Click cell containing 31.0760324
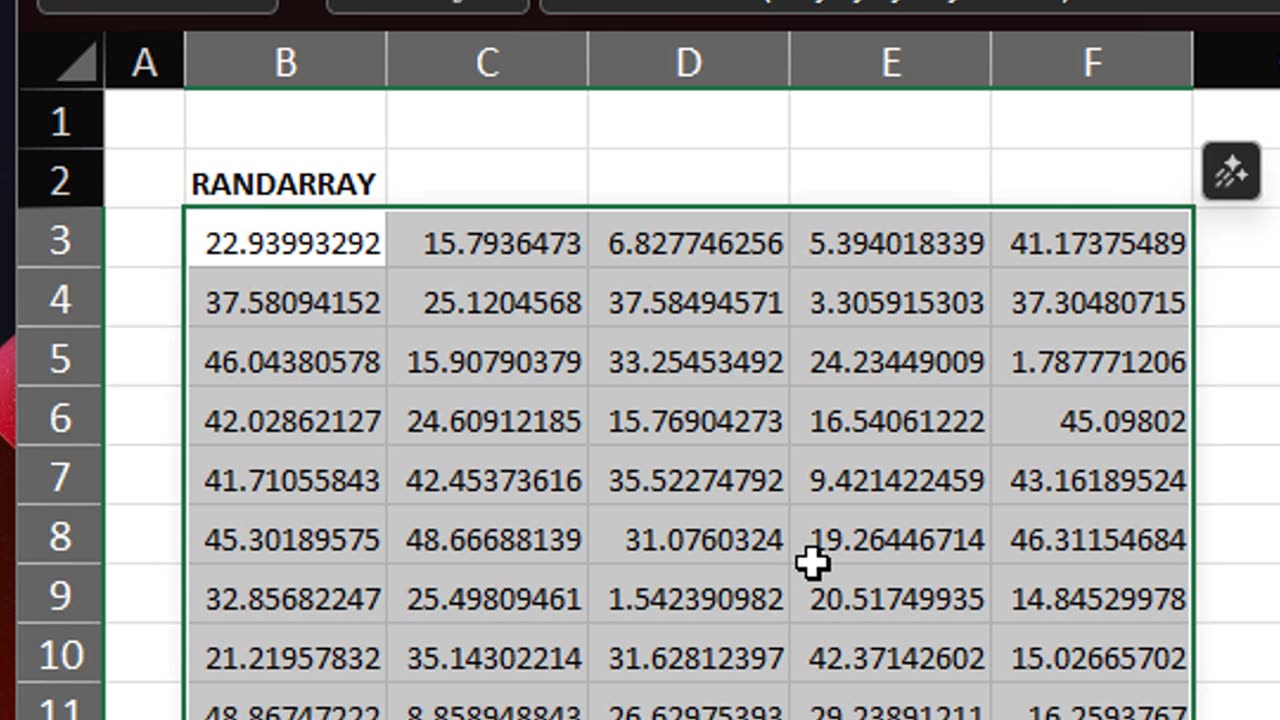The image size is (1280, 720). [689, 535]
